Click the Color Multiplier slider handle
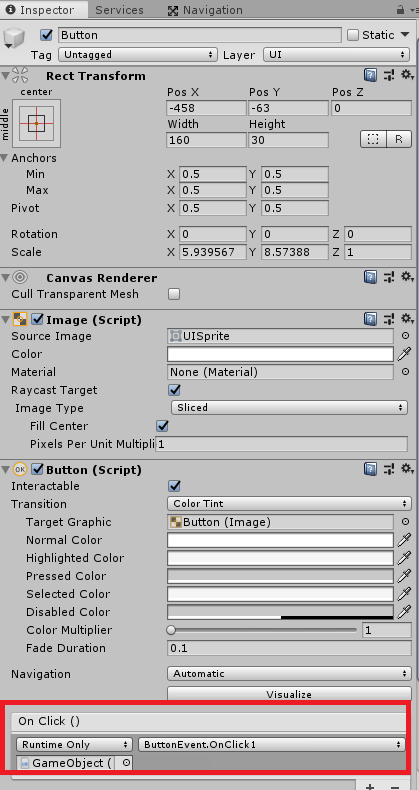The image size is (419, 790). (171, 630)
